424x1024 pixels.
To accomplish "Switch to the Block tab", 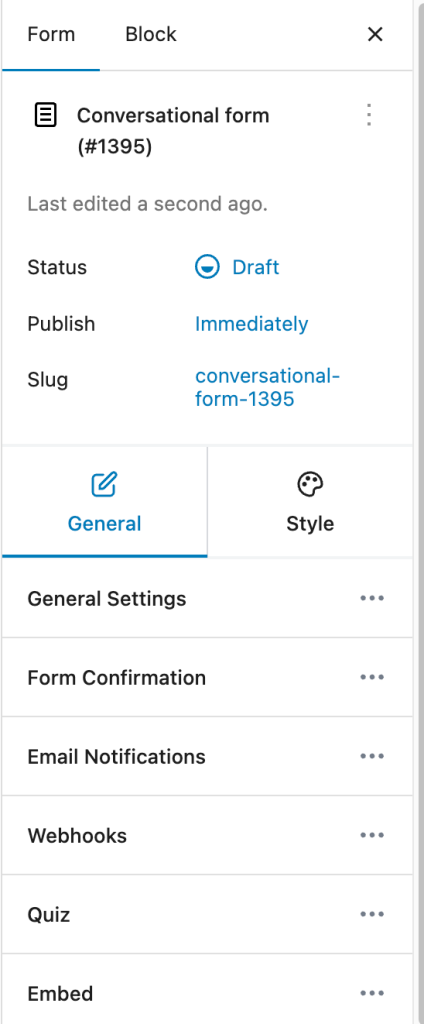I will tap(151, 34).
